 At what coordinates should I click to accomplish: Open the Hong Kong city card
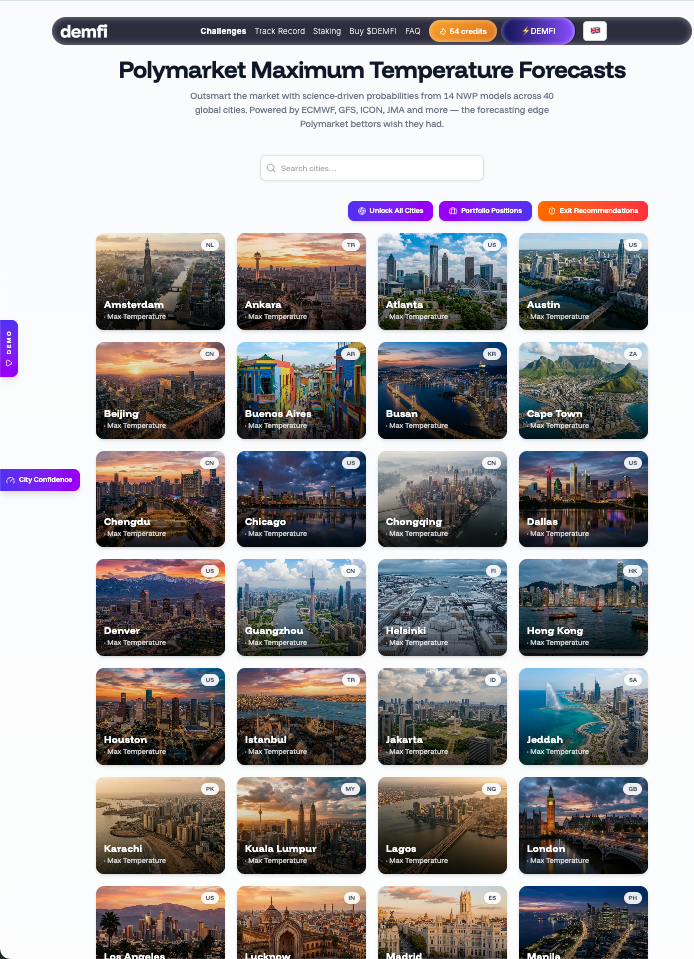[x=583, y=607]
